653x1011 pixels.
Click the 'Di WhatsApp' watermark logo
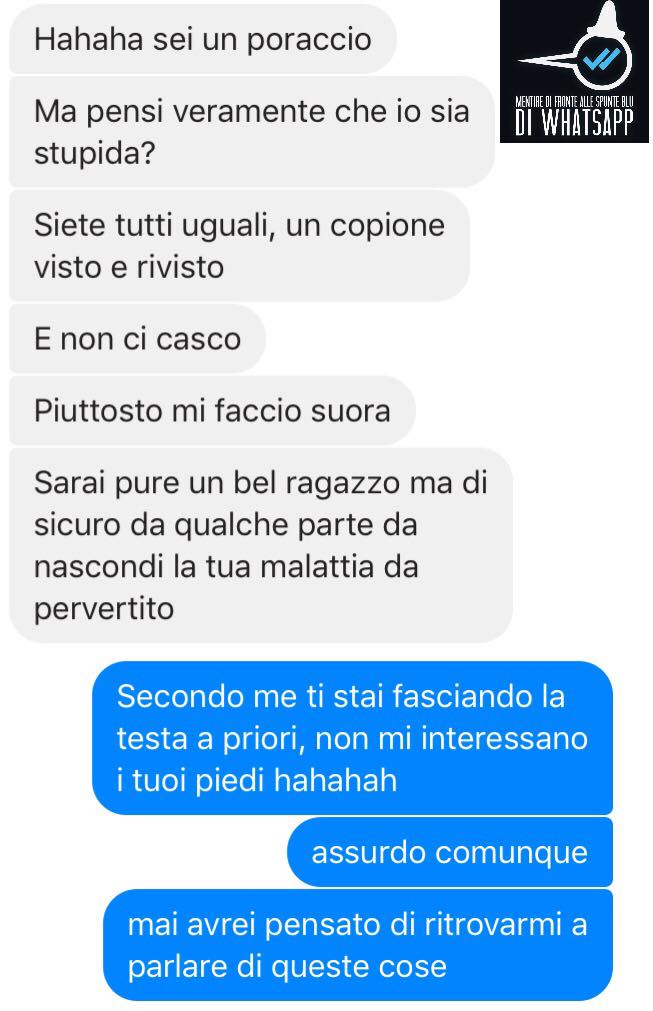pyautogui.click(x=574, y=72)
